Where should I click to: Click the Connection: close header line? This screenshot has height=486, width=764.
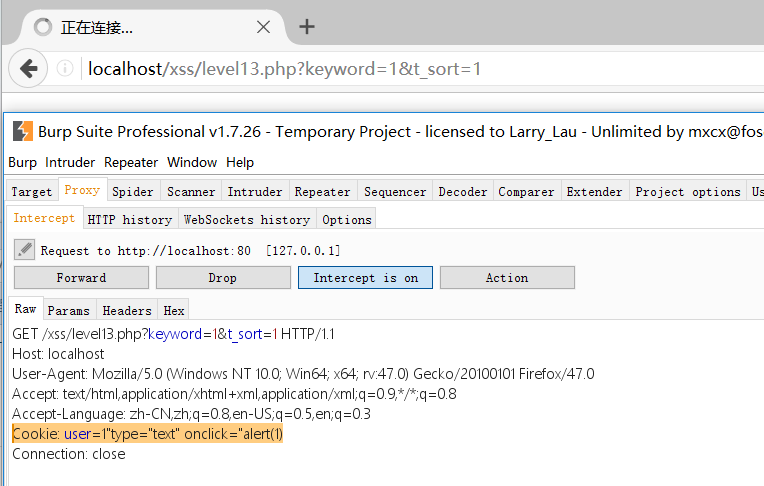[69, 454]
